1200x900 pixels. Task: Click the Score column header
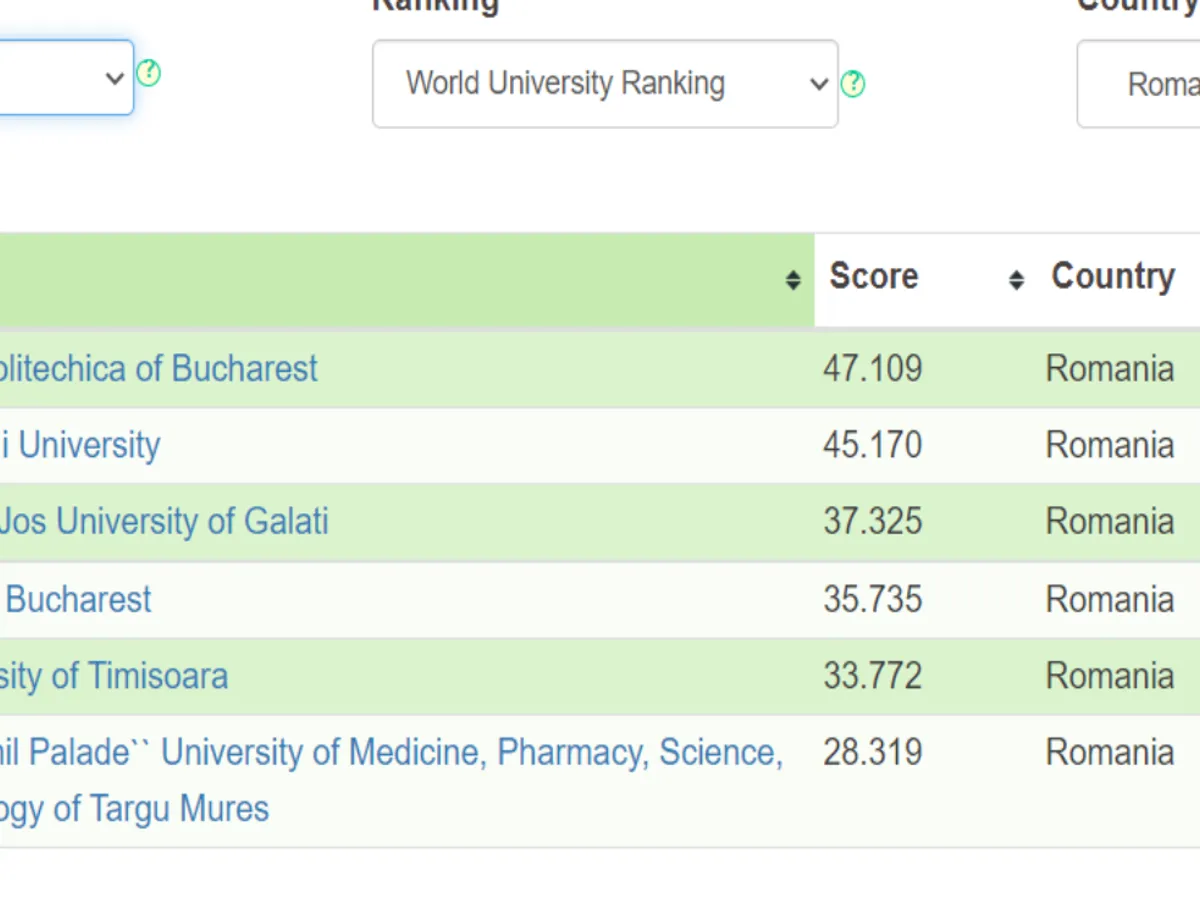873,277
